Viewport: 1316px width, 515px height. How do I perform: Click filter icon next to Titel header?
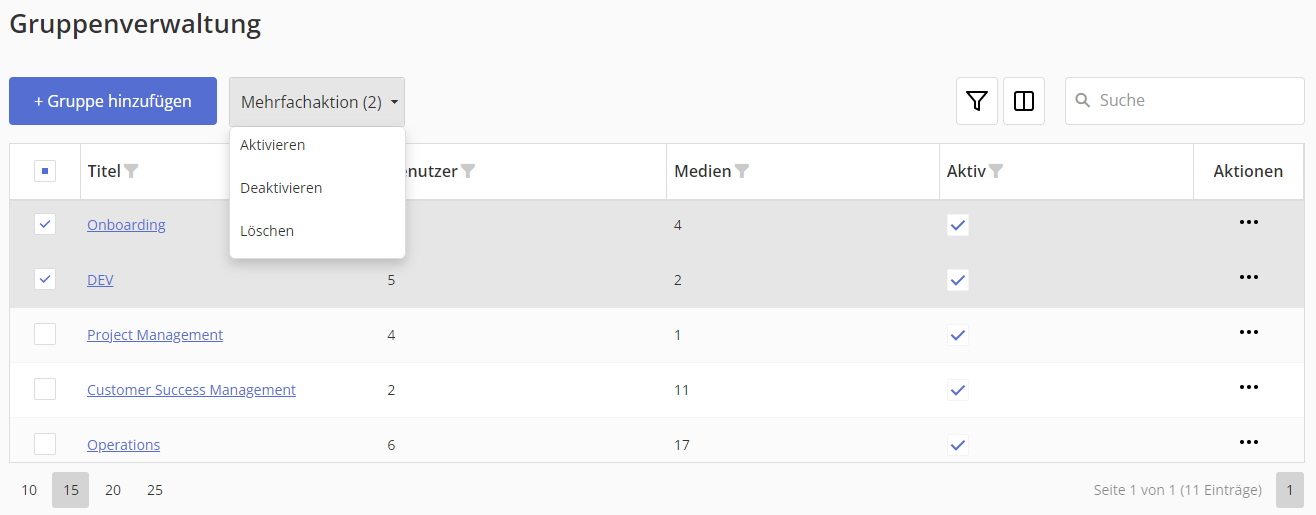pyautogui.click(x=131, y=172)
